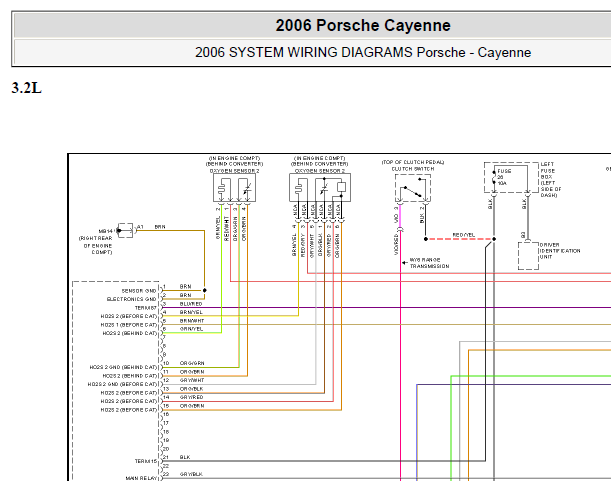This screenshot has height=481, width=611.
Task: Click the '(RIGHT REAR OF ENGINE COMPT)' label
Action: (96, 245)
